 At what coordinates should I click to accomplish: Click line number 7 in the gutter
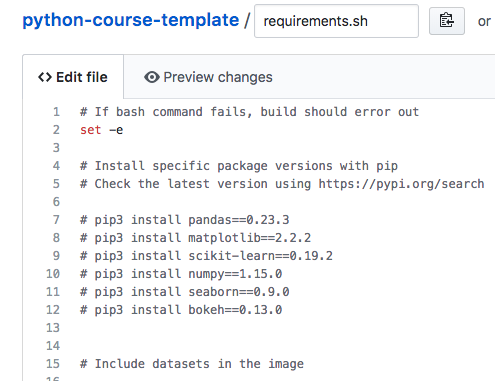tap(56, 220)
